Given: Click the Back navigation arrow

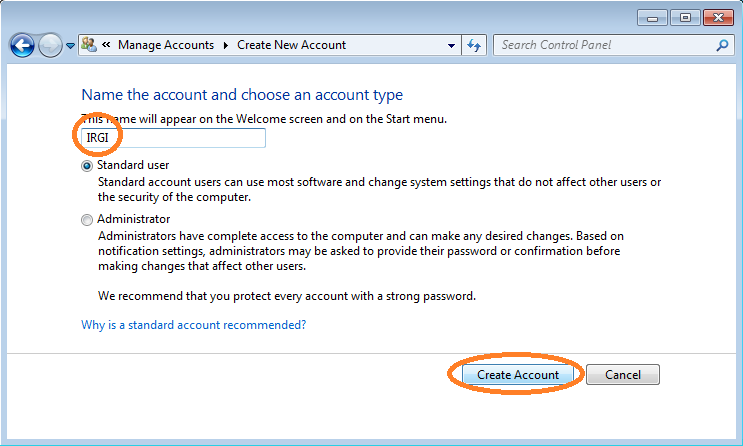Looking at the screenshot, I should pyautogui.click(x=22, y=46).
